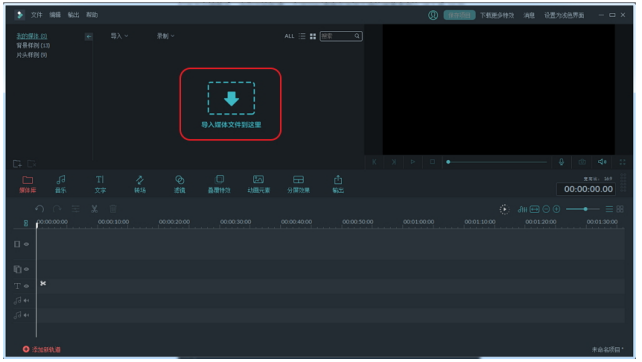Open the Transitions (转场) tab
The width and height of the screenshot is (642, 362).
[140, 184]
